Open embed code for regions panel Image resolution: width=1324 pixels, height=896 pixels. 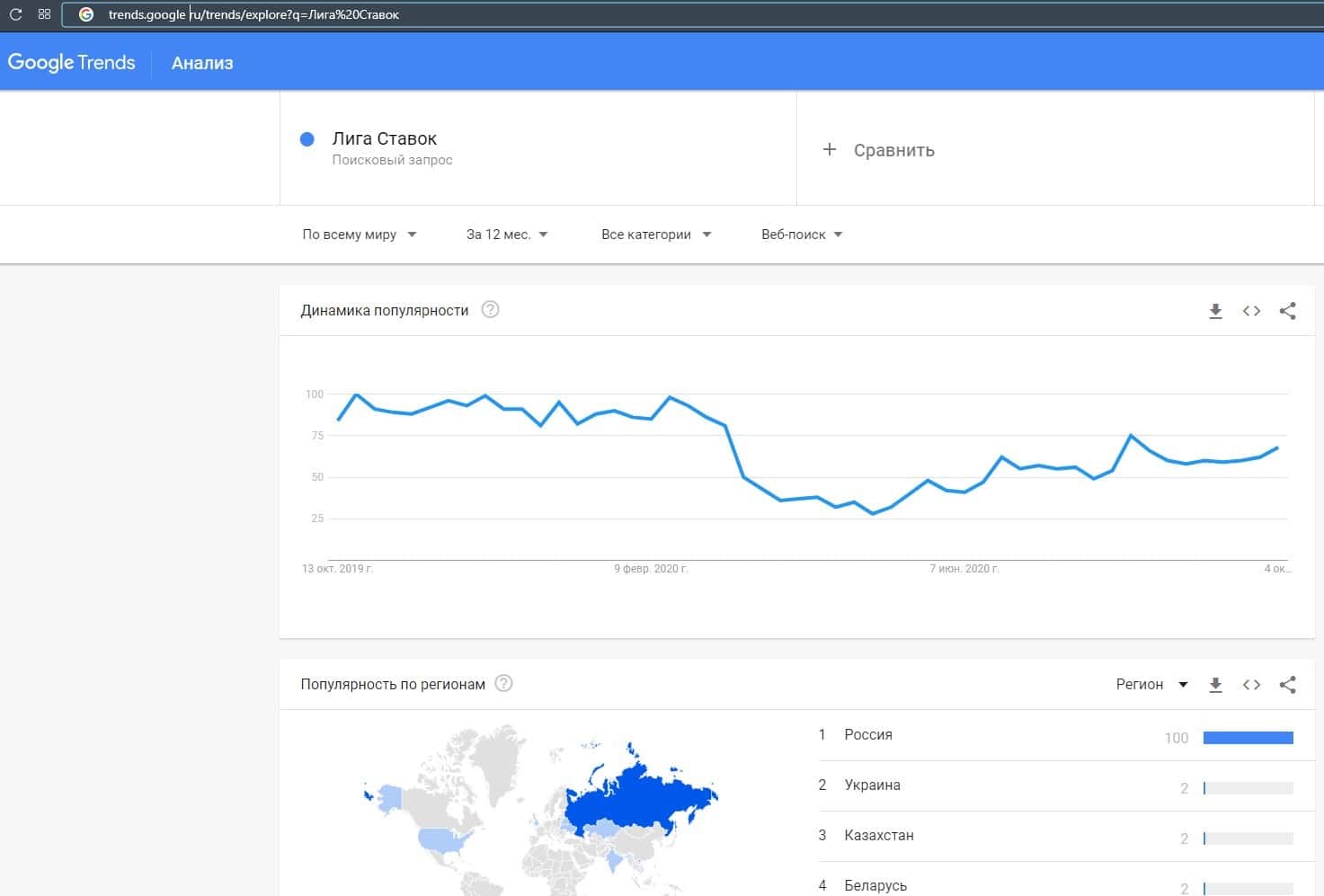pyautogui.click(x=1251, y=685)
